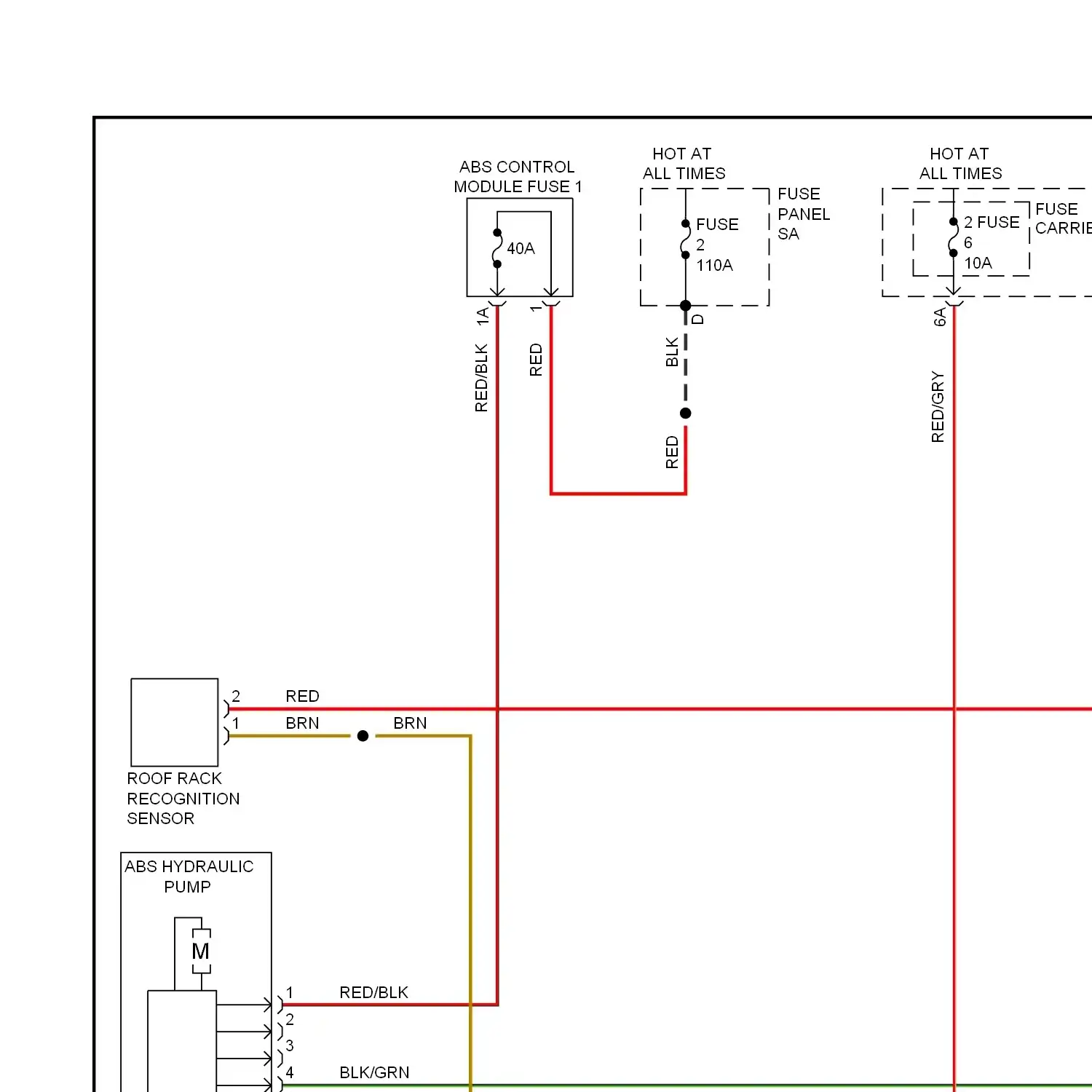The width and height of the screenshot is (1092, 1092).
Task: Click the ROOF RACK RECOGNITION SENSOR label
Action: 183,799
